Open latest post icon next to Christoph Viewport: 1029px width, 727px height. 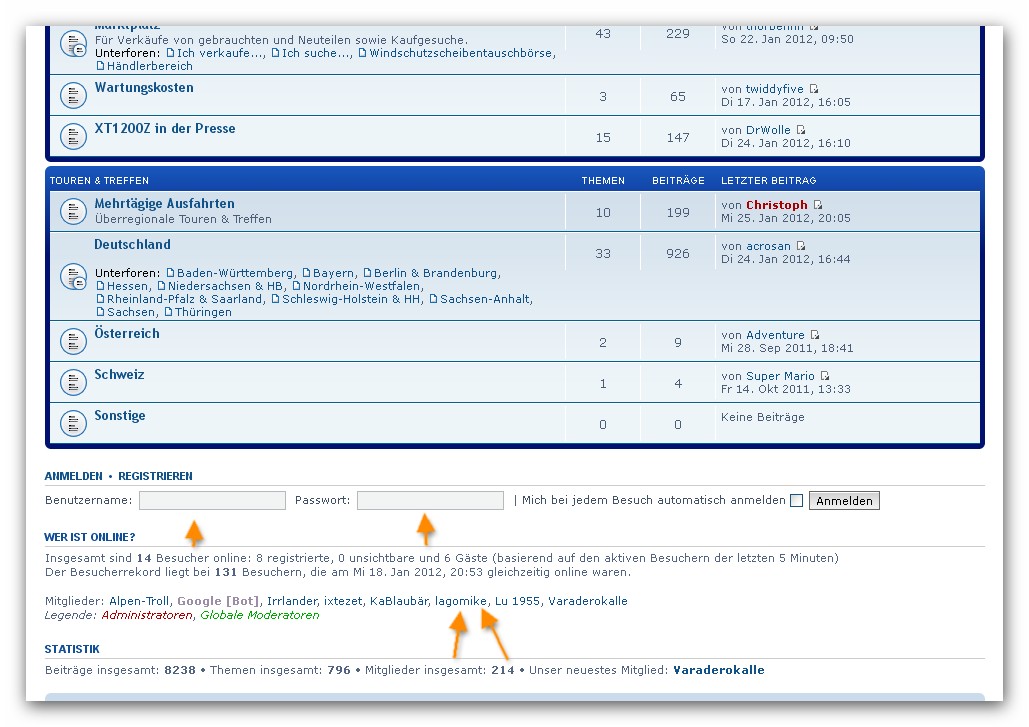pos(817,205)
